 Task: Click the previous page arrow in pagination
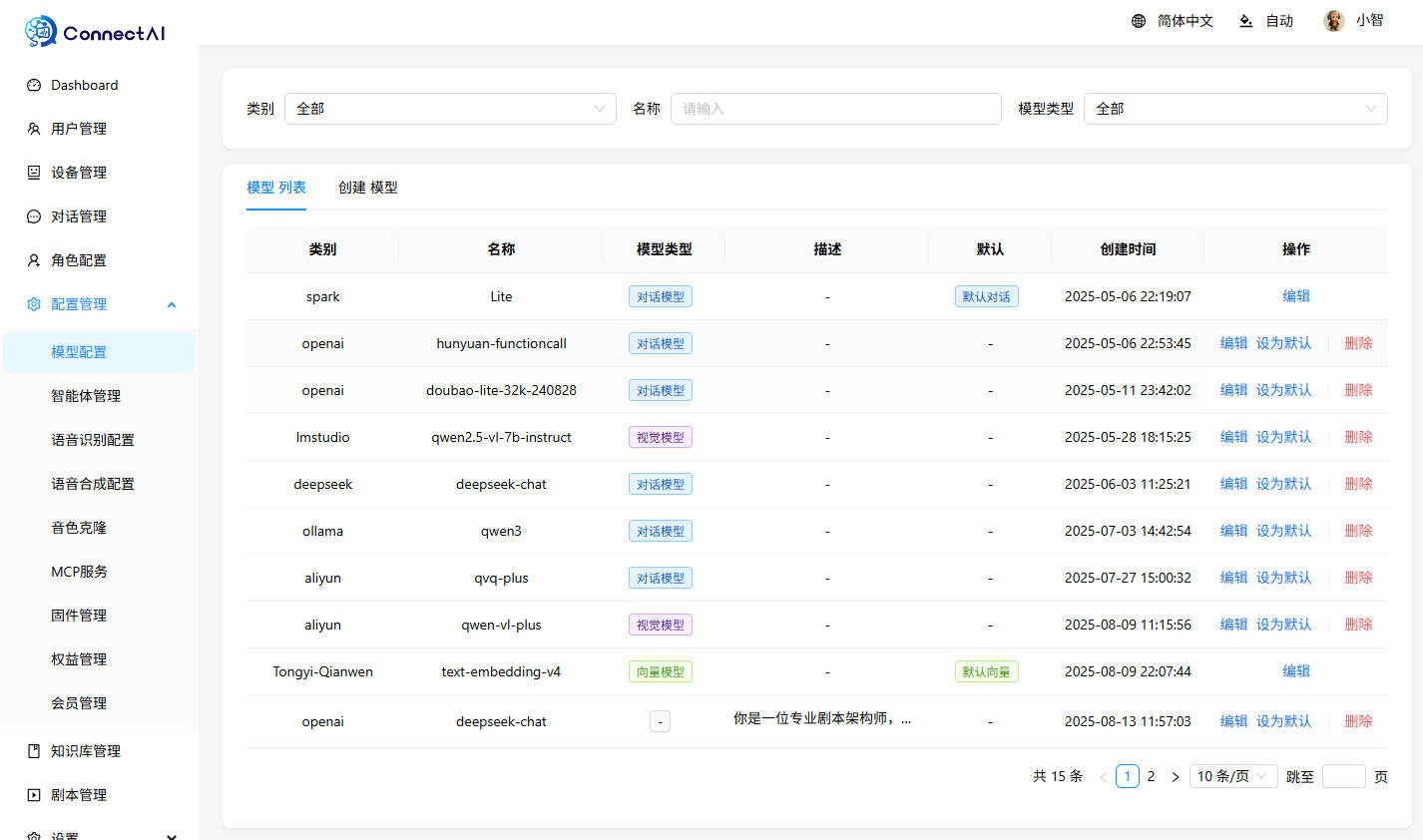pyautogui.click(x=1103, y=776)
